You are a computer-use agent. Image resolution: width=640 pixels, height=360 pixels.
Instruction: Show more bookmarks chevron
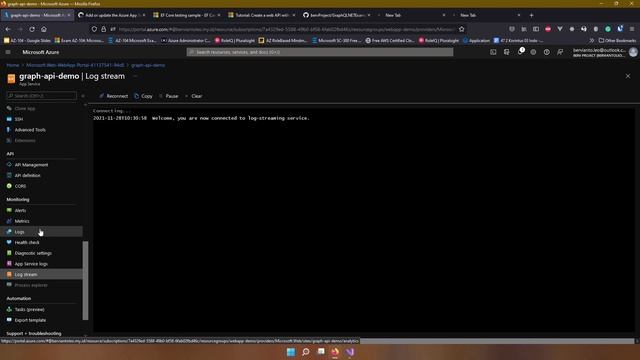[591, 40]
